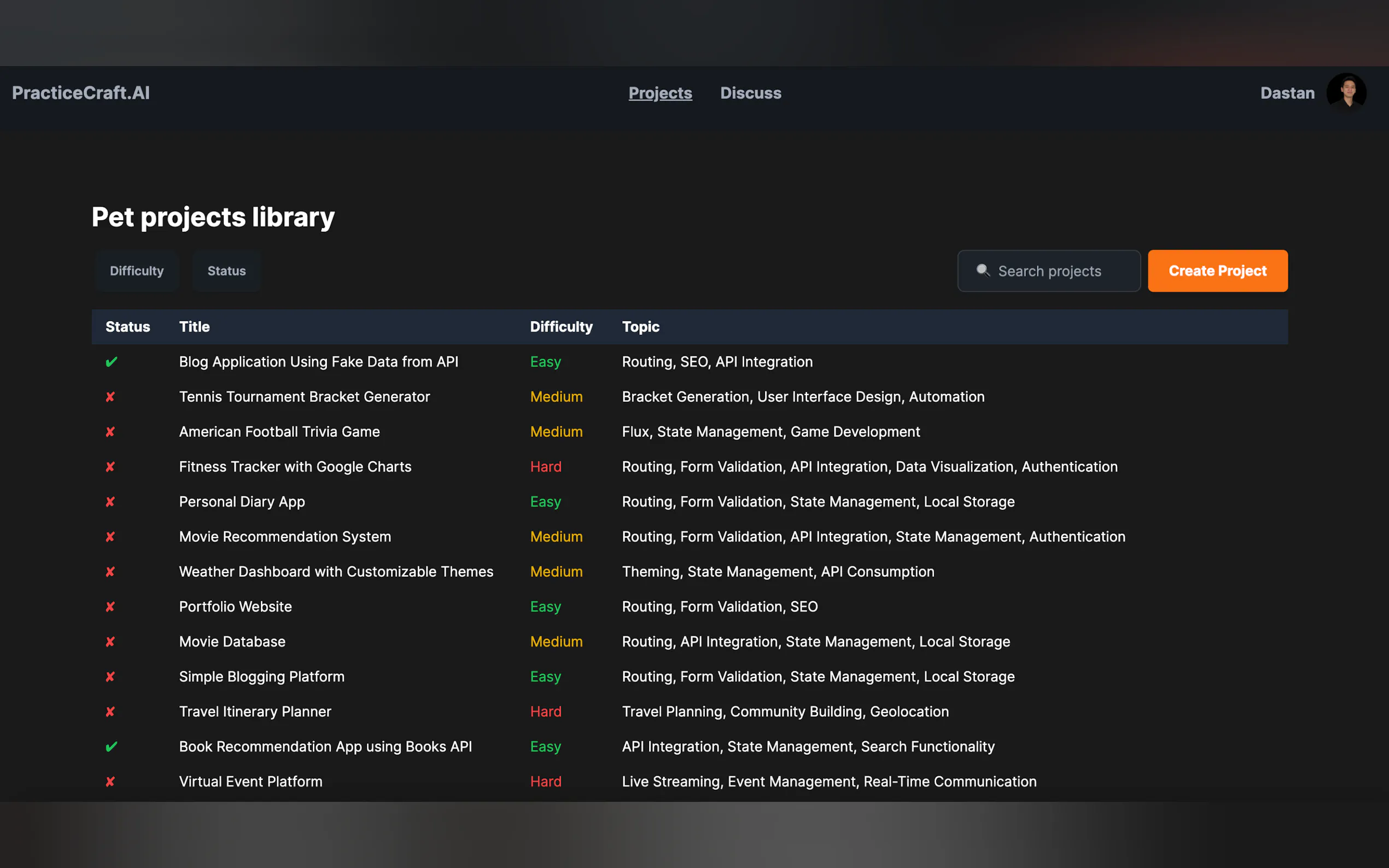The image size is (1389, 868).
Task: Click green checkmark for Blog Application row
Action: 112,362
